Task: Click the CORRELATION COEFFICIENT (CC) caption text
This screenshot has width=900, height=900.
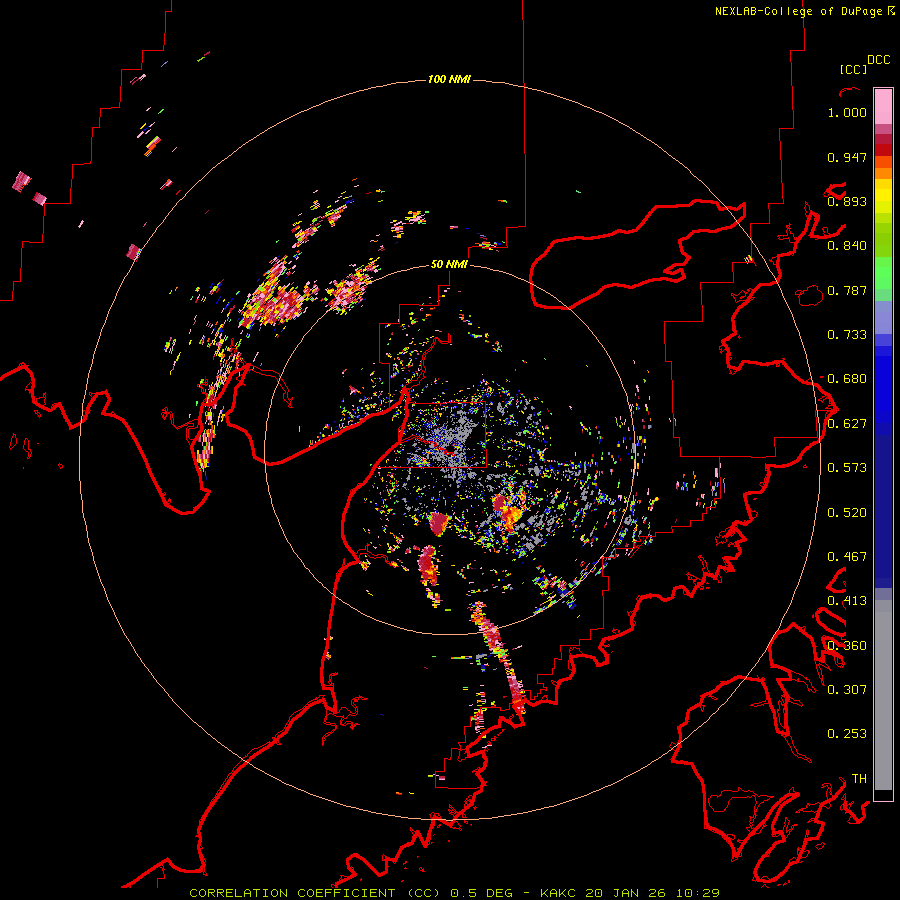Action: click(315, 893)
